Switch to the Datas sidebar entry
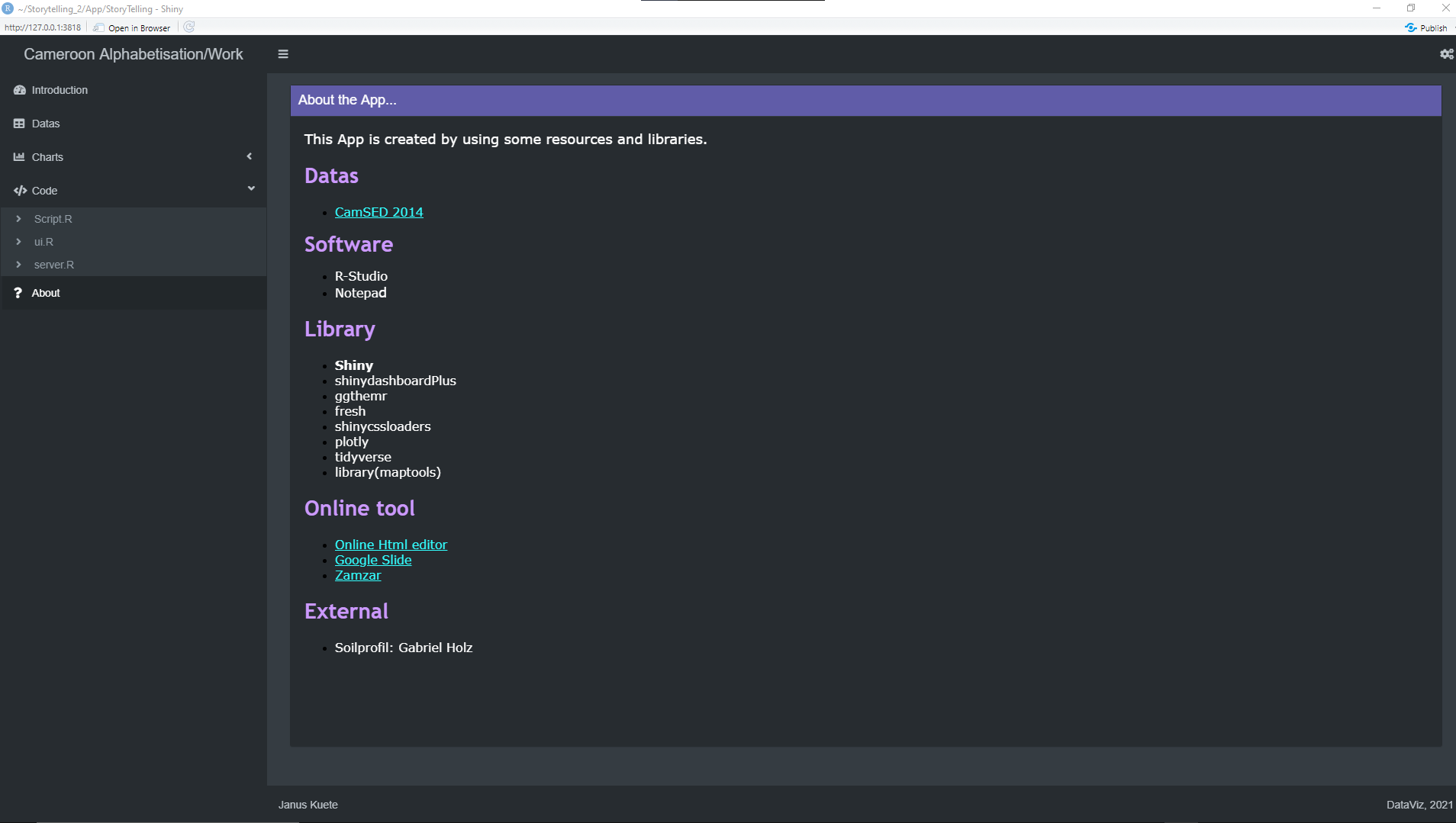This screenshot has width=1456, height=823. pyautogui.click(x=46, y=123)
